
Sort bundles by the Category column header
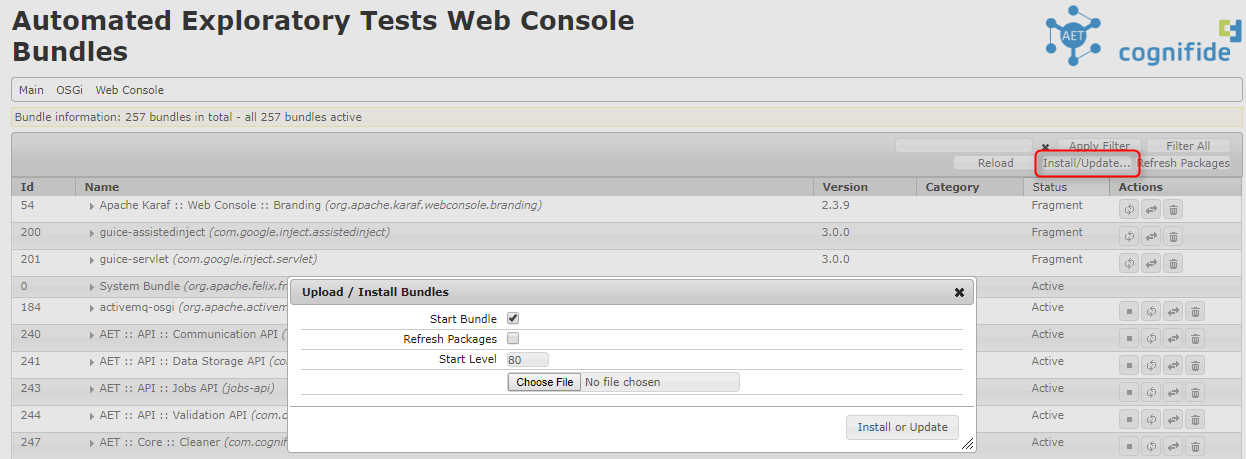969,187
